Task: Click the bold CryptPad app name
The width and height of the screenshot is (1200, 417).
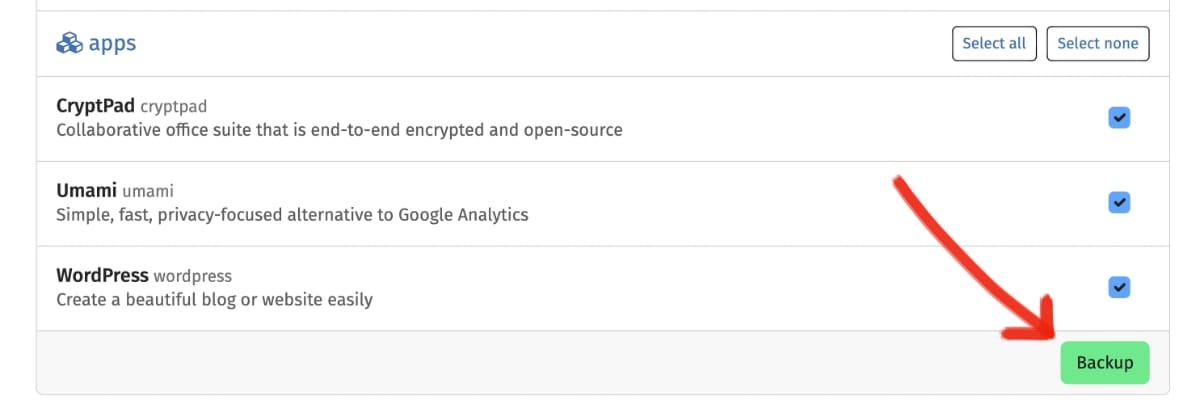Action: point(95,106)
